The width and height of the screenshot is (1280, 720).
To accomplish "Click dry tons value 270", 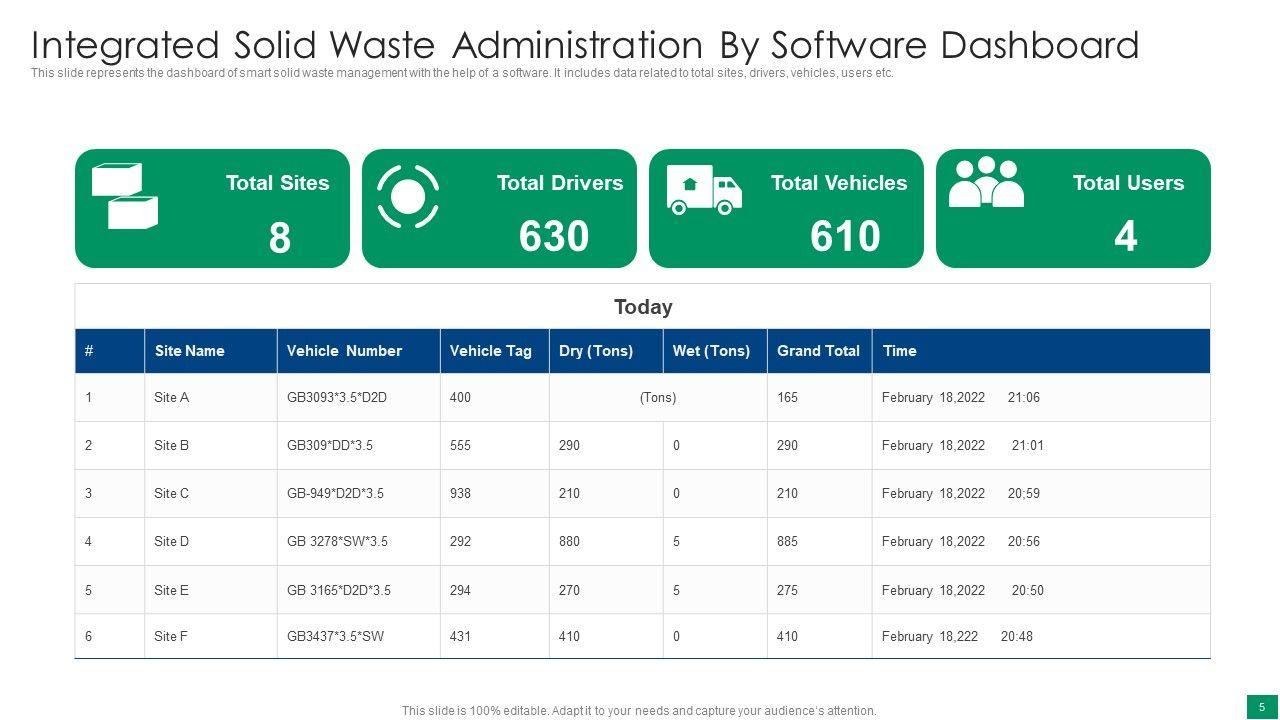I will [569, 591].
